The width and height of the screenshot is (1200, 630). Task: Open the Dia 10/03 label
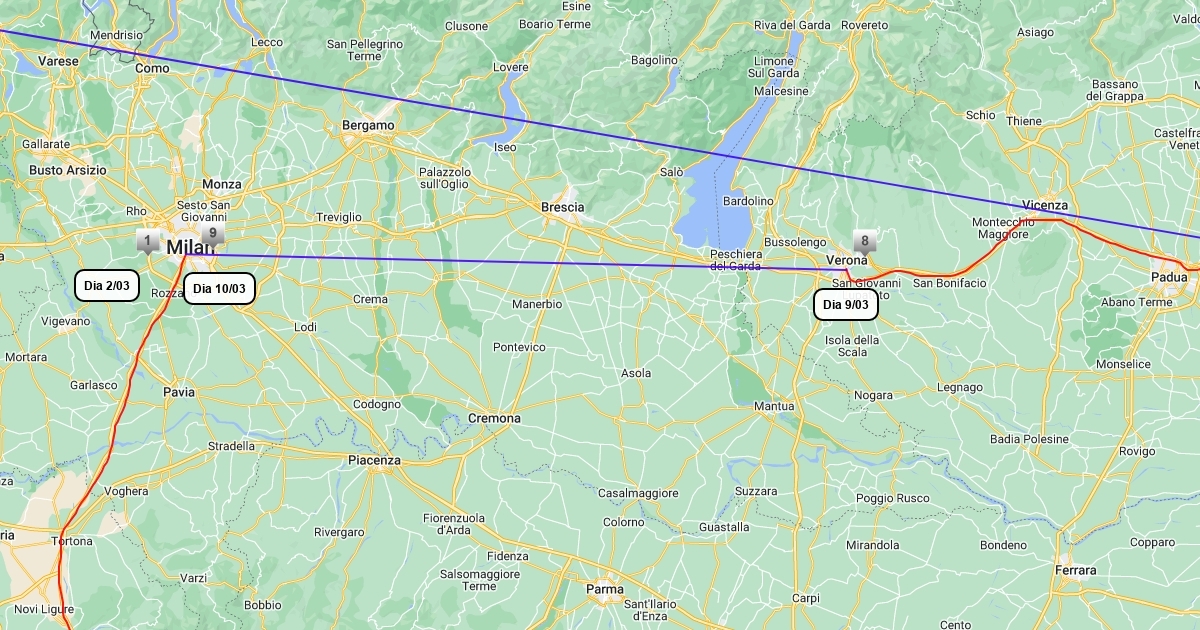[220, 289]
